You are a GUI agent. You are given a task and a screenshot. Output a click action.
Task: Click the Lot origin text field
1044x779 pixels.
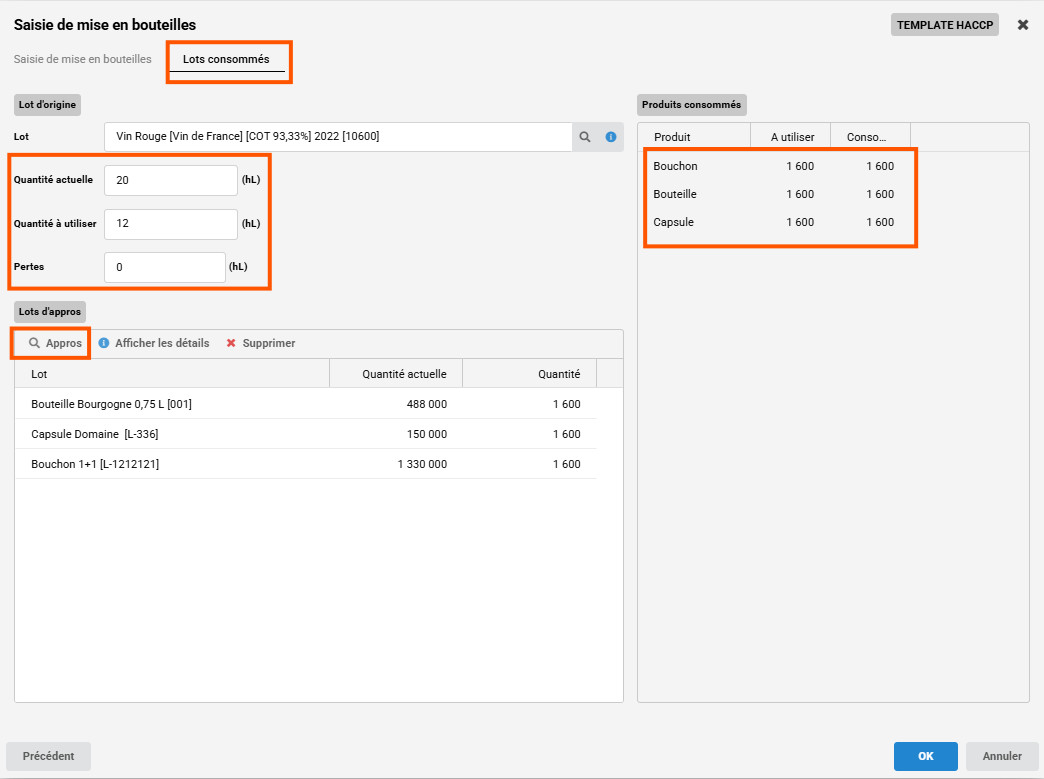pos(337,137)
